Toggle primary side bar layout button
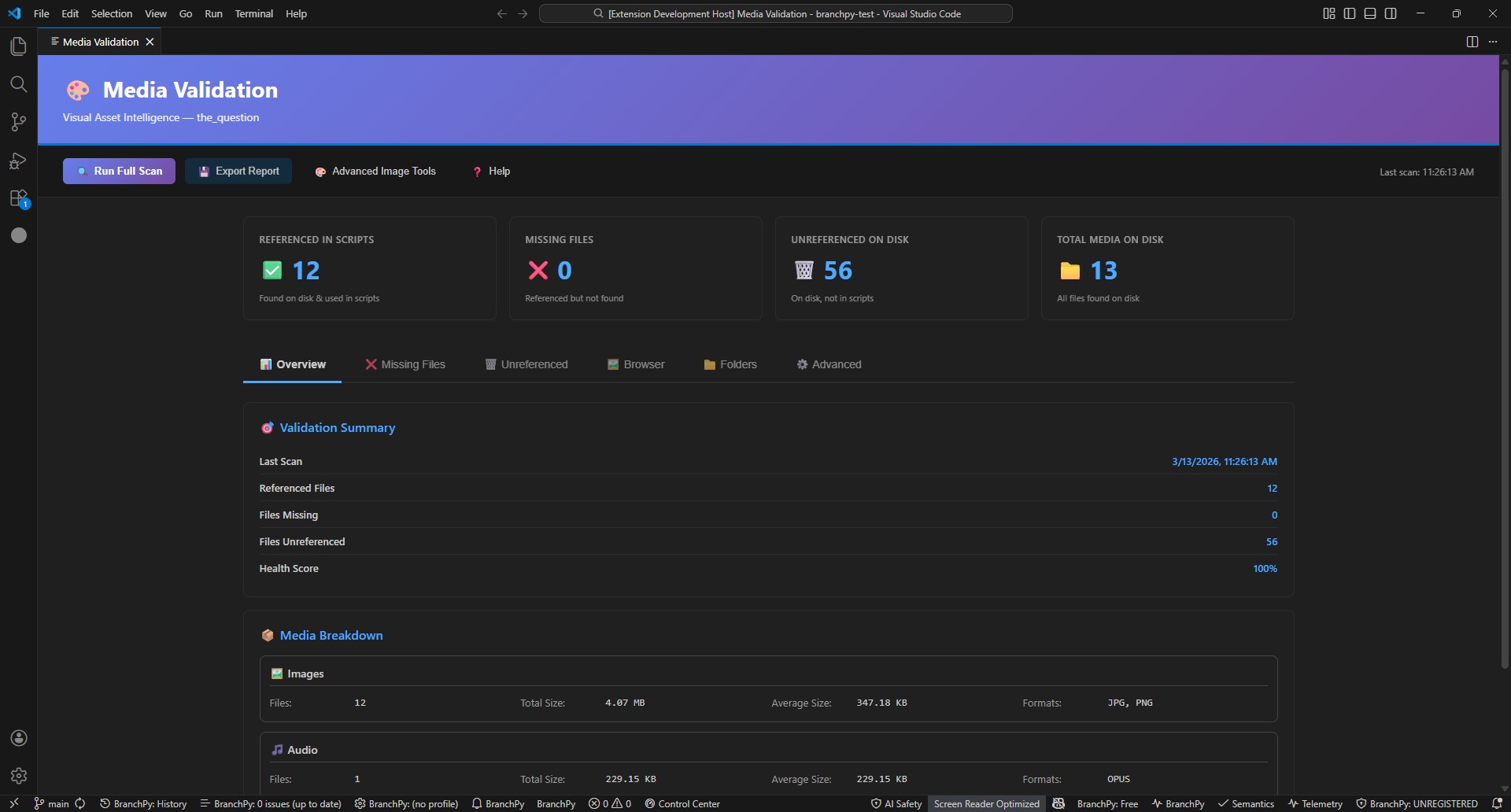Viewport: 1511px width, 812px height. [x=1350, y=13]
